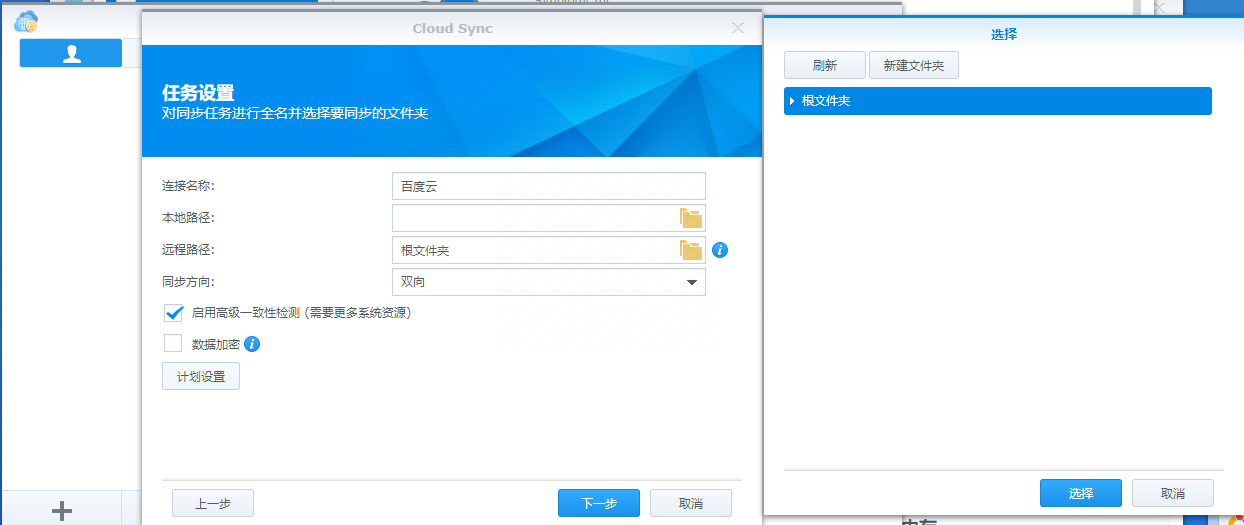
Task: Expand the 根文件夹 tree arrow
Action: coord(792,101)
